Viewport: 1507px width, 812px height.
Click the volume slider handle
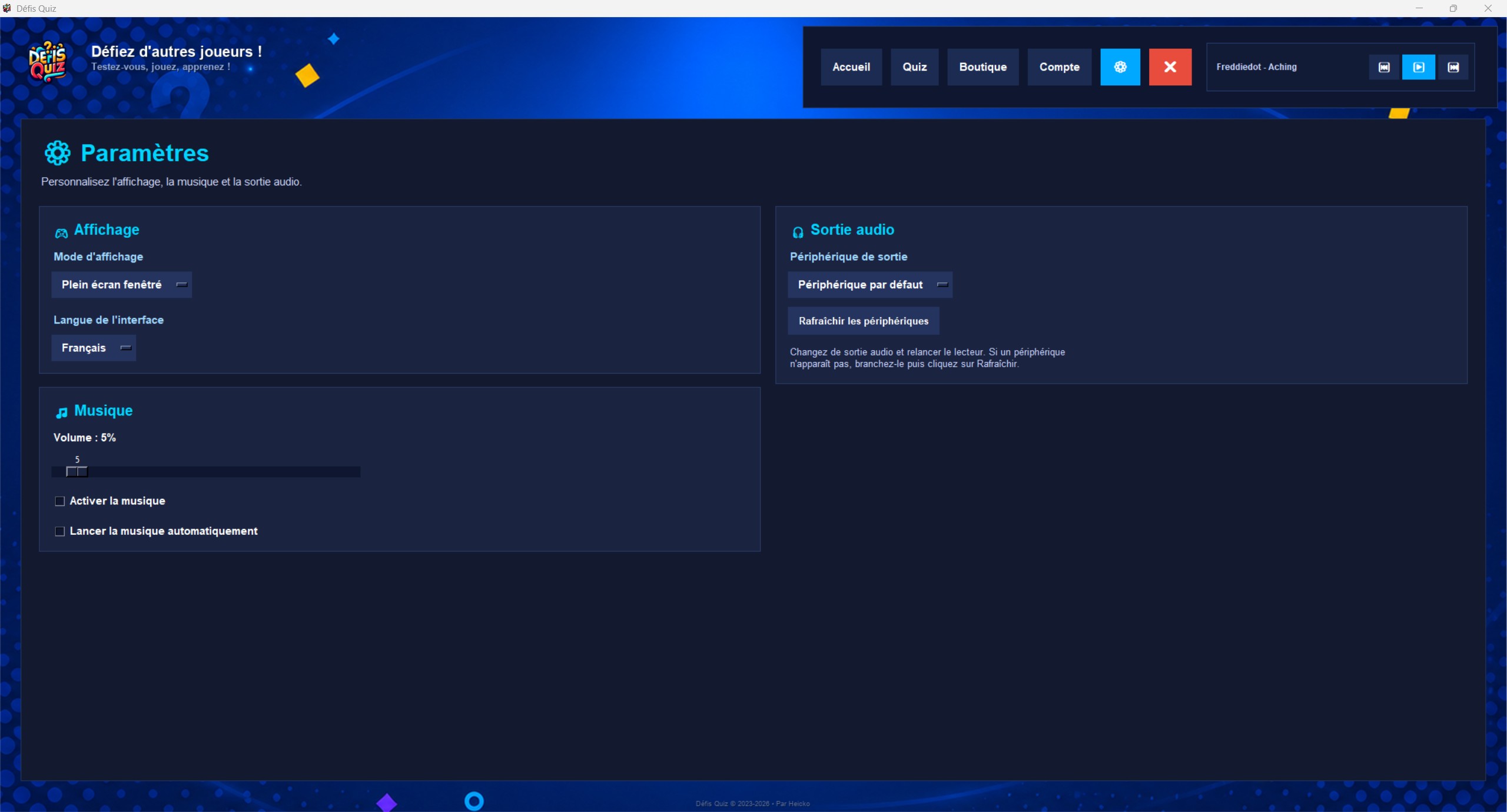point(77,472)
